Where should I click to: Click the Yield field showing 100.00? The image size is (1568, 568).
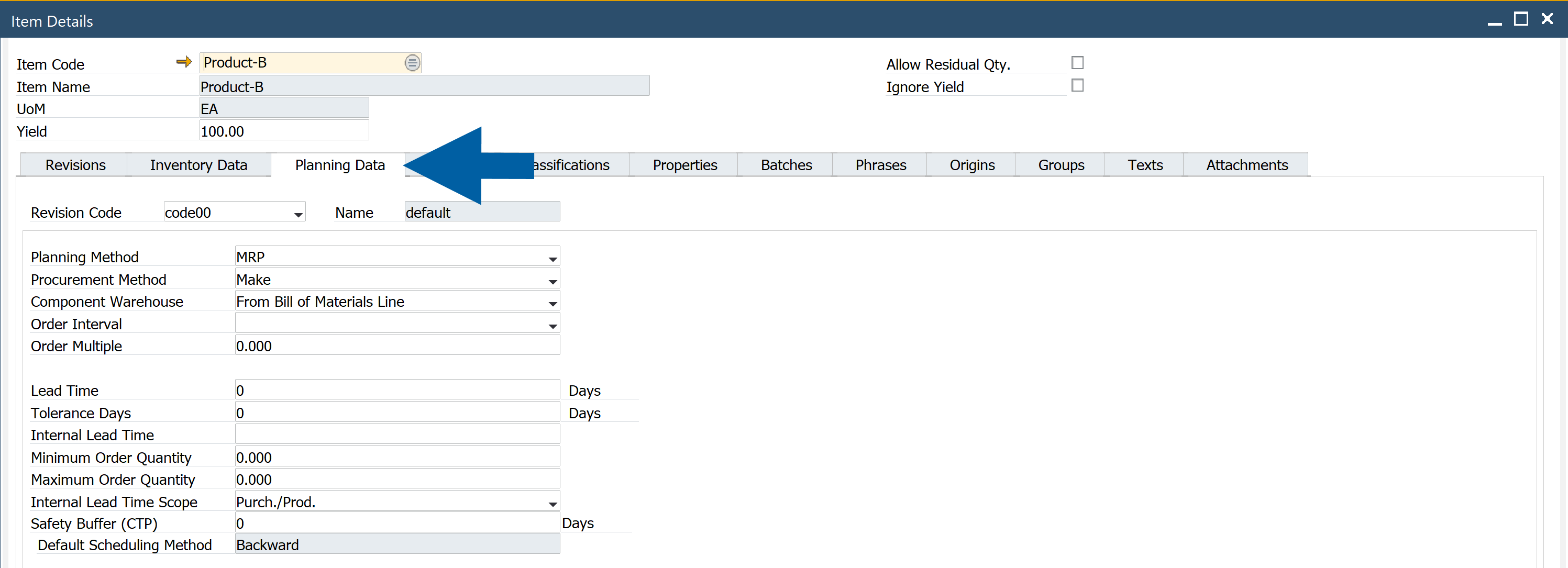click(284, 131)
